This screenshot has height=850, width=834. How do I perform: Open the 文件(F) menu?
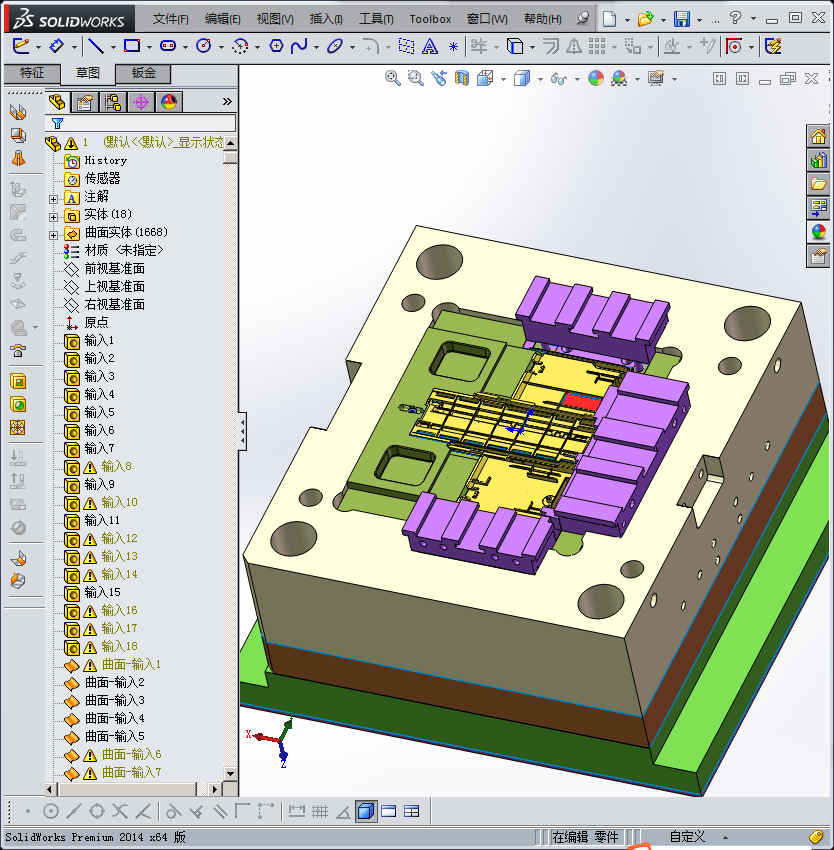click(x=171, y=19)
